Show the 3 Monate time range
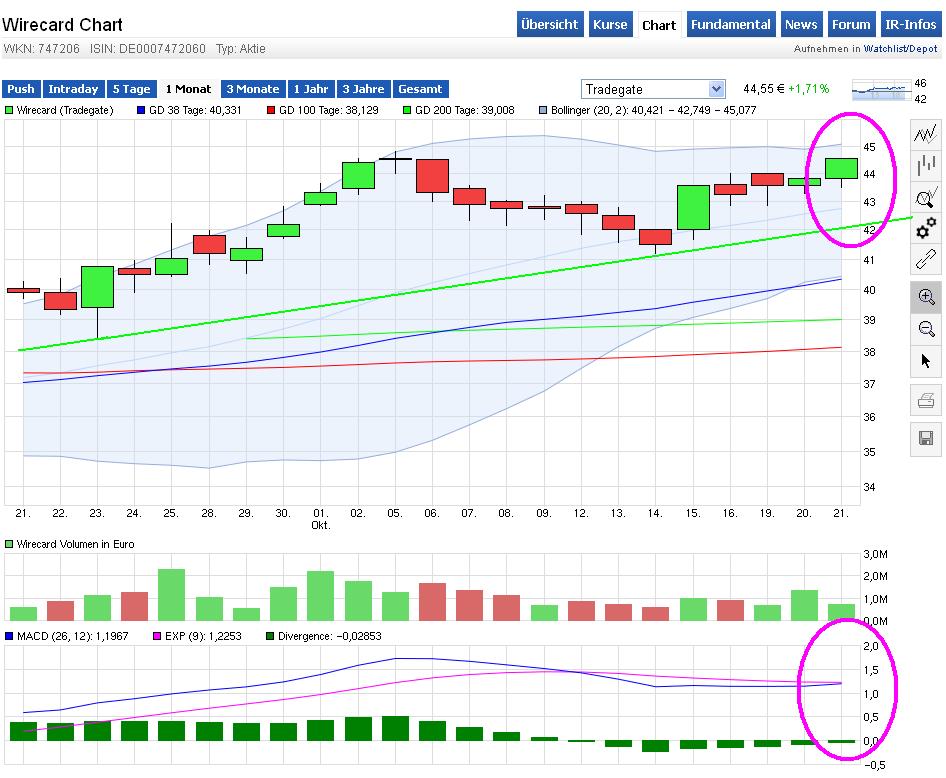This screenshot has width=946, height=778. point(253,89)
